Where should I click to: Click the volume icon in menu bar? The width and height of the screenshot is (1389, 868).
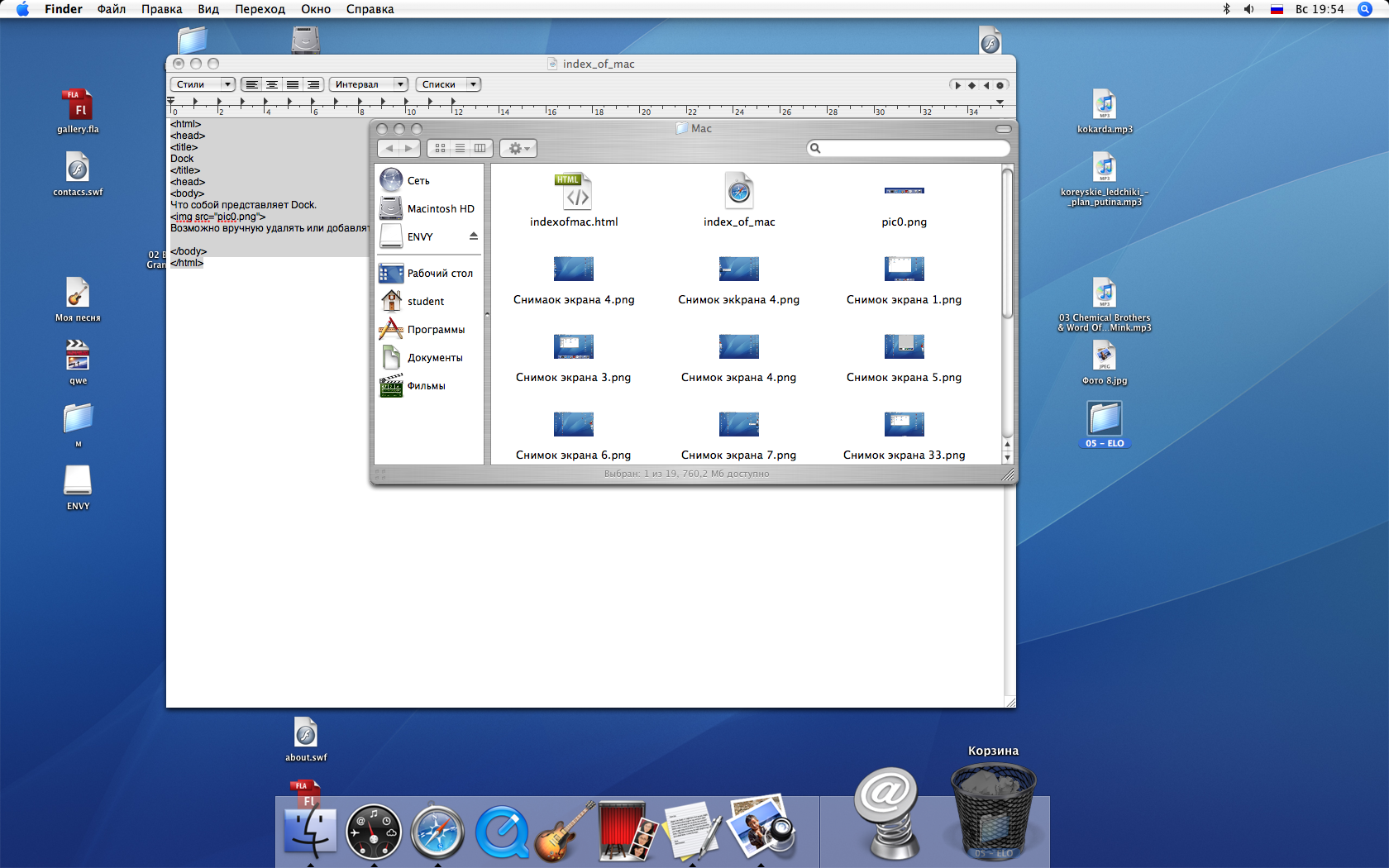pyautogui.click(x=1249, y=9)
